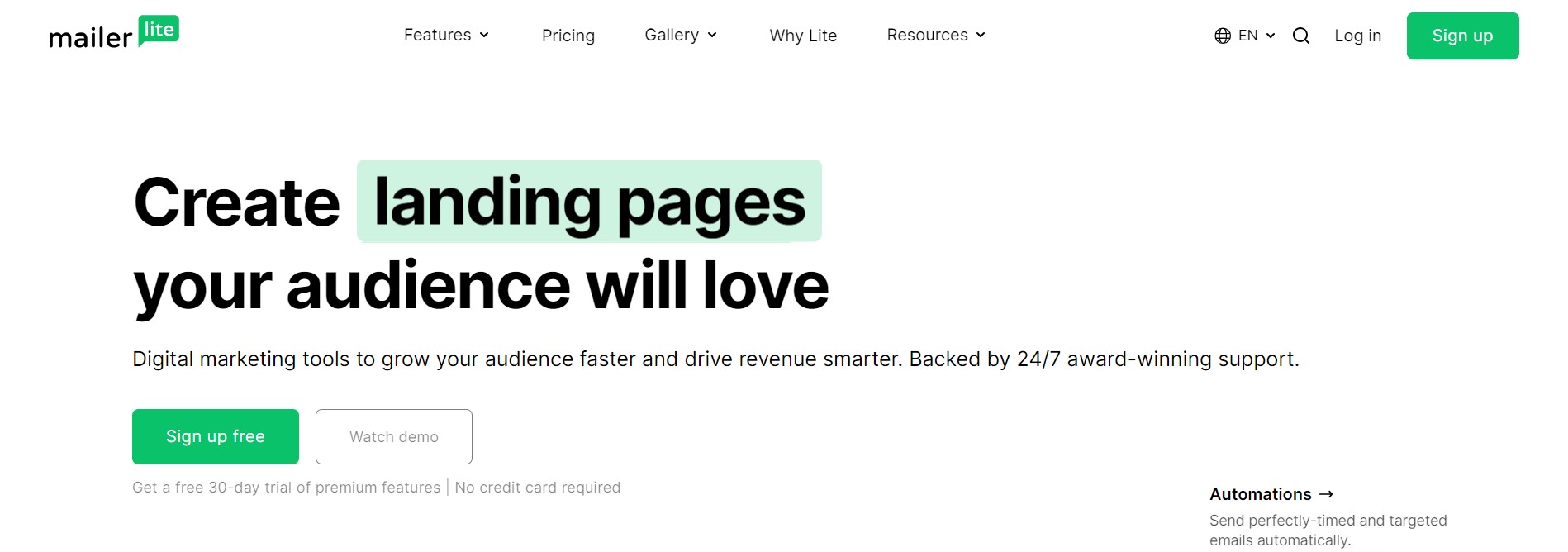Click the 'Digital marketing tools' tagline text
The width and height of the screenshot is (1568, 552).
click(x=715, y=359)
